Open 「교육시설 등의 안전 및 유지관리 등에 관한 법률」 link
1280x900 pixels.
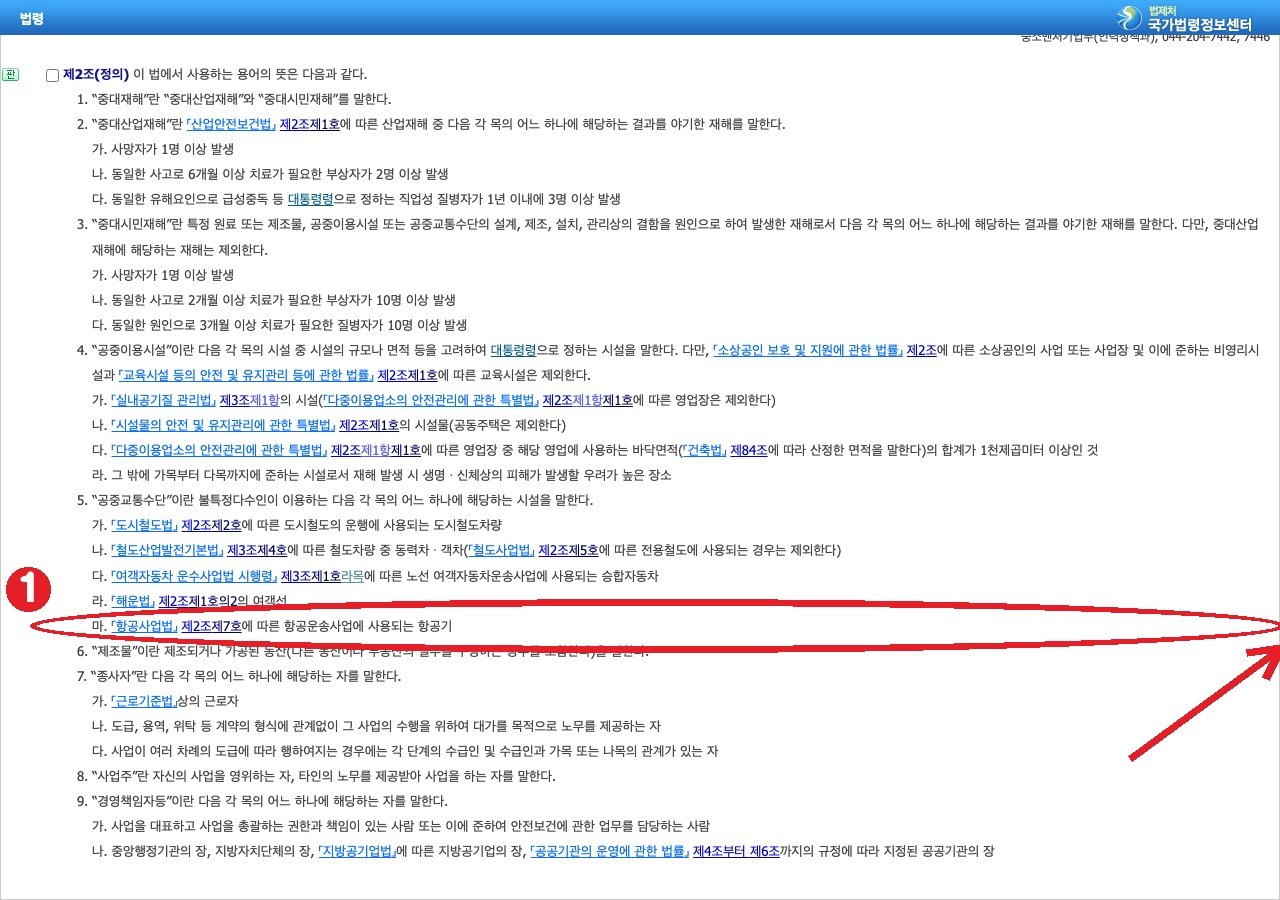[245, 375]
